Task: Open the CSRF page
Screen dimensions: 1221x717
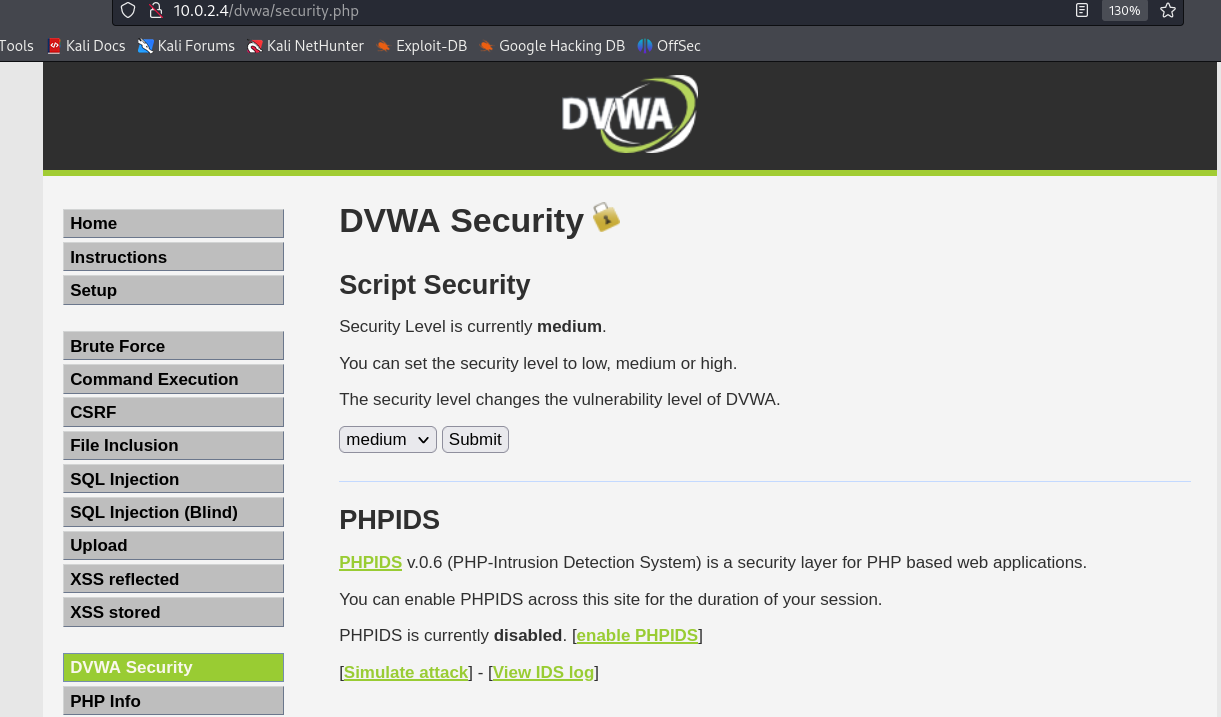Action: tap(173, 412)
